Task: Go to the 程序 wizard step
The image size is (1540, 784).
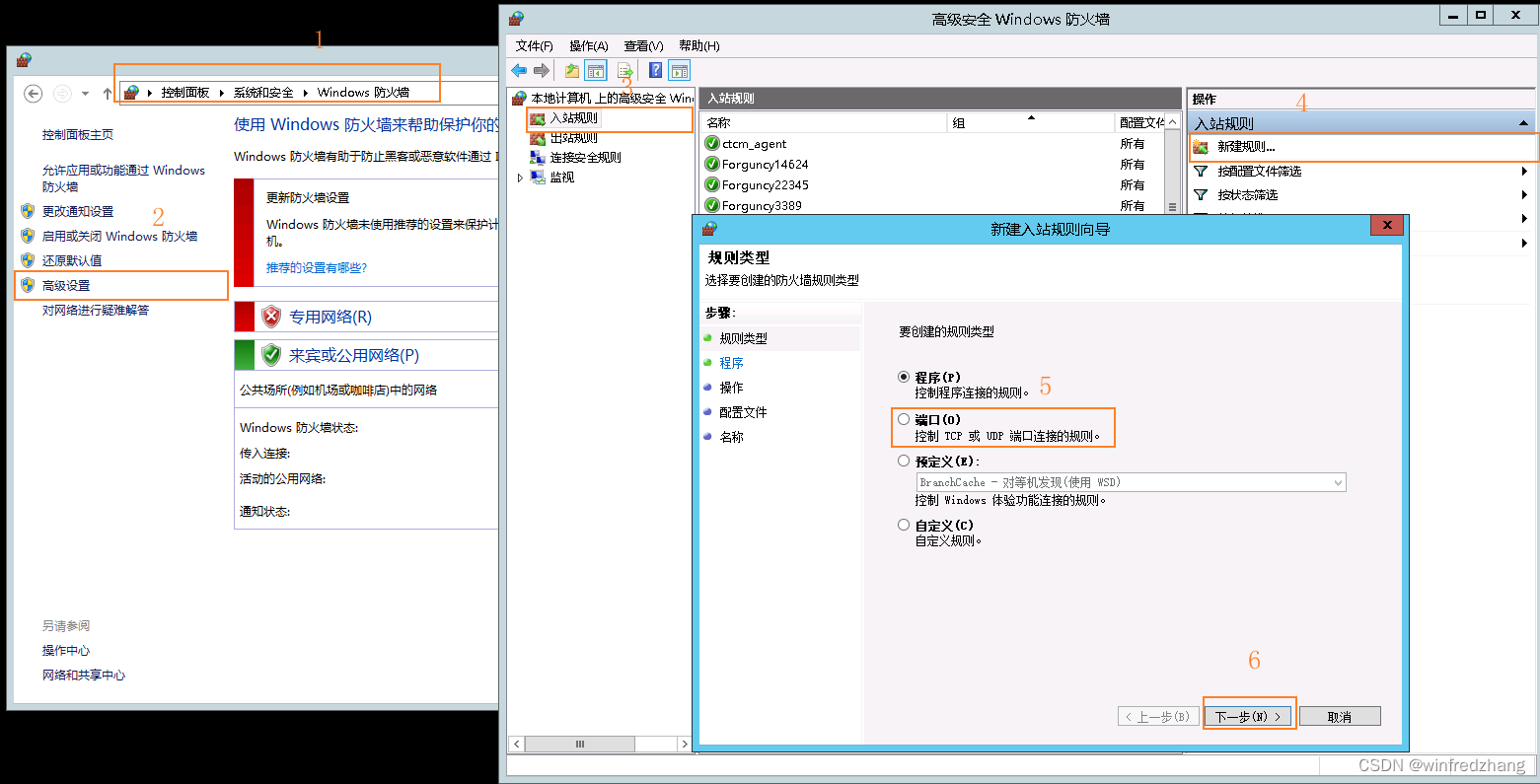Action: click(731, 363)
